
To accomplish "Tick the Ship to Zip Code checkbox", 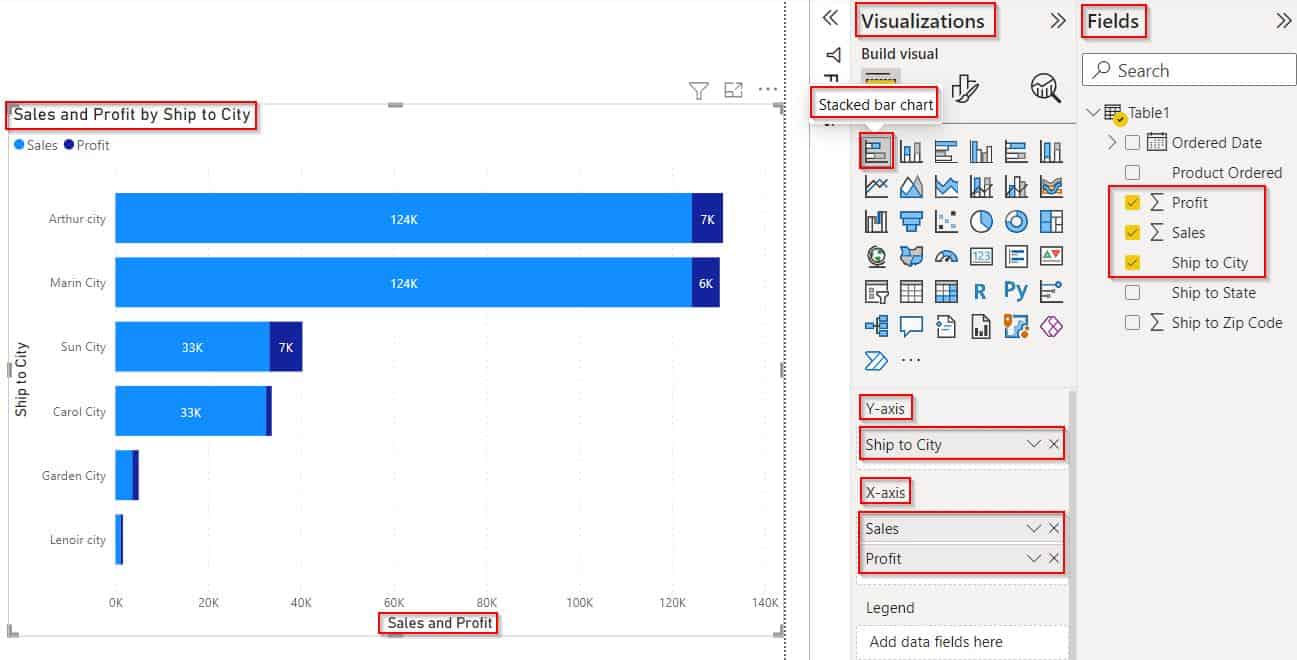I will (x=1132, y=323).
